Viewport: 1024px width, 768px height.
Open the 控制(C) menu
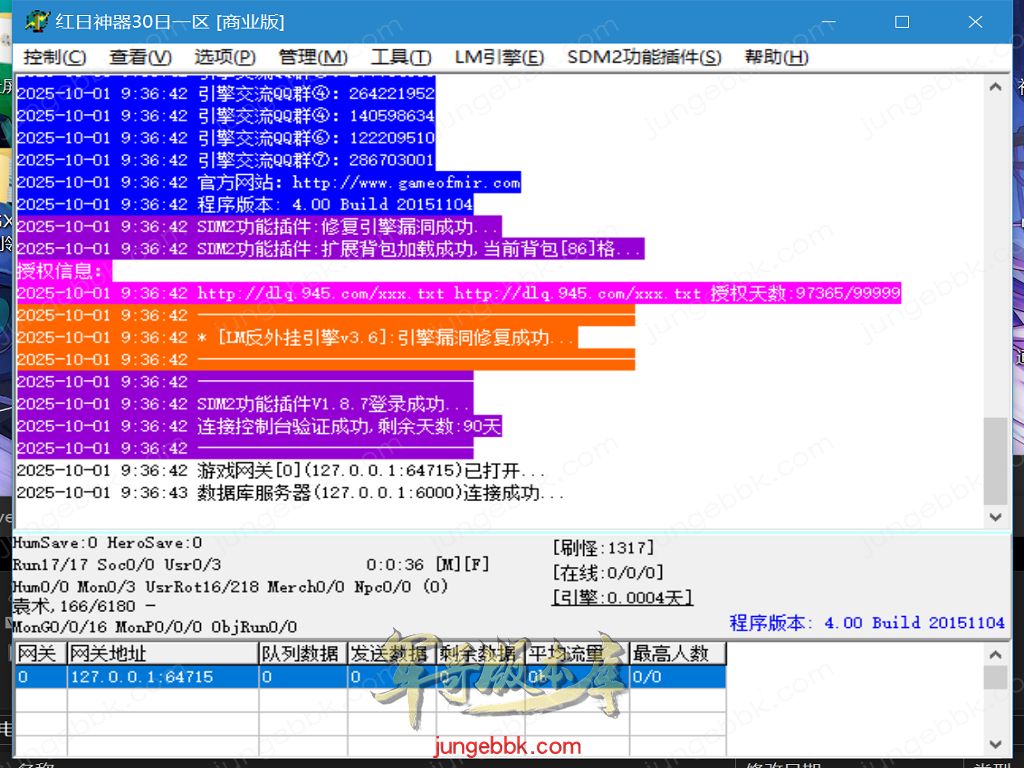[54, 57]
